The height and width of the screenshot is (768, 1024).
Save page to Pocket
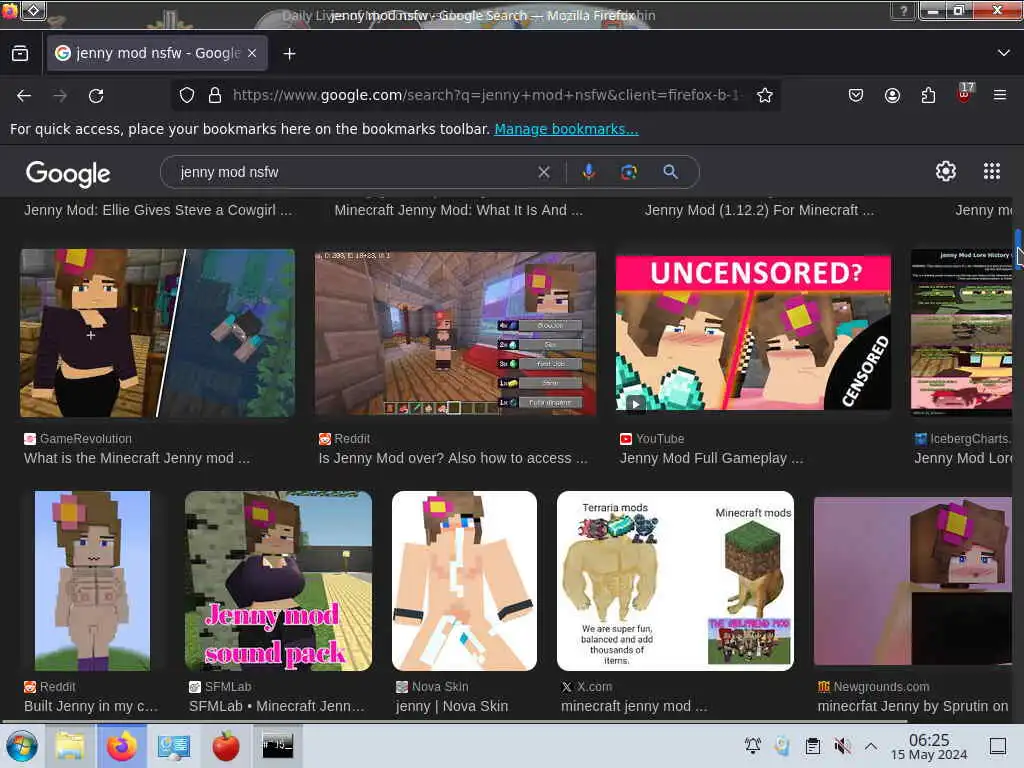point(856,95)
